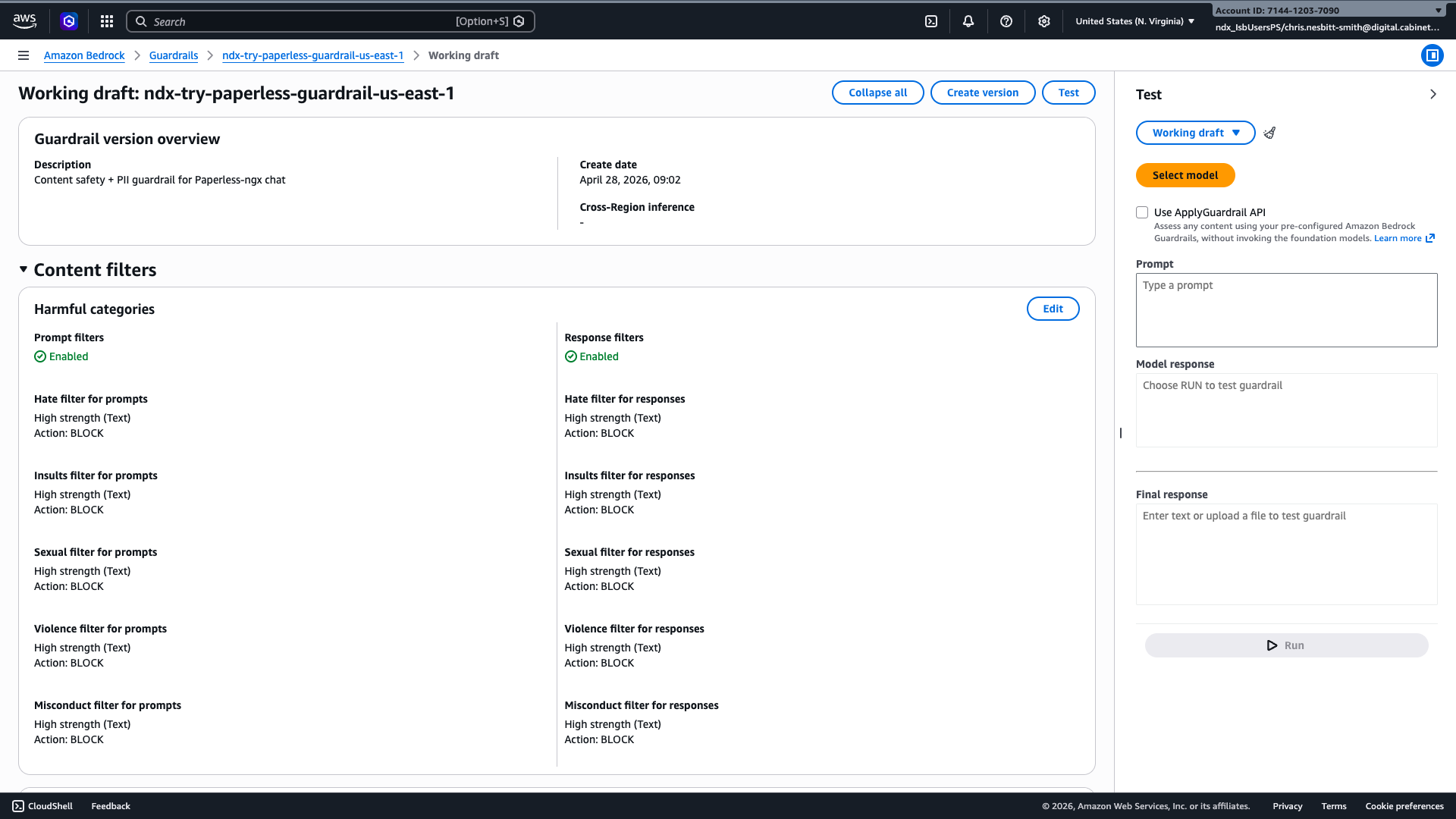Open the AWS home logo
This screenshot has height=819, width=1456.
pyautogui.click(x=24, y=21)
